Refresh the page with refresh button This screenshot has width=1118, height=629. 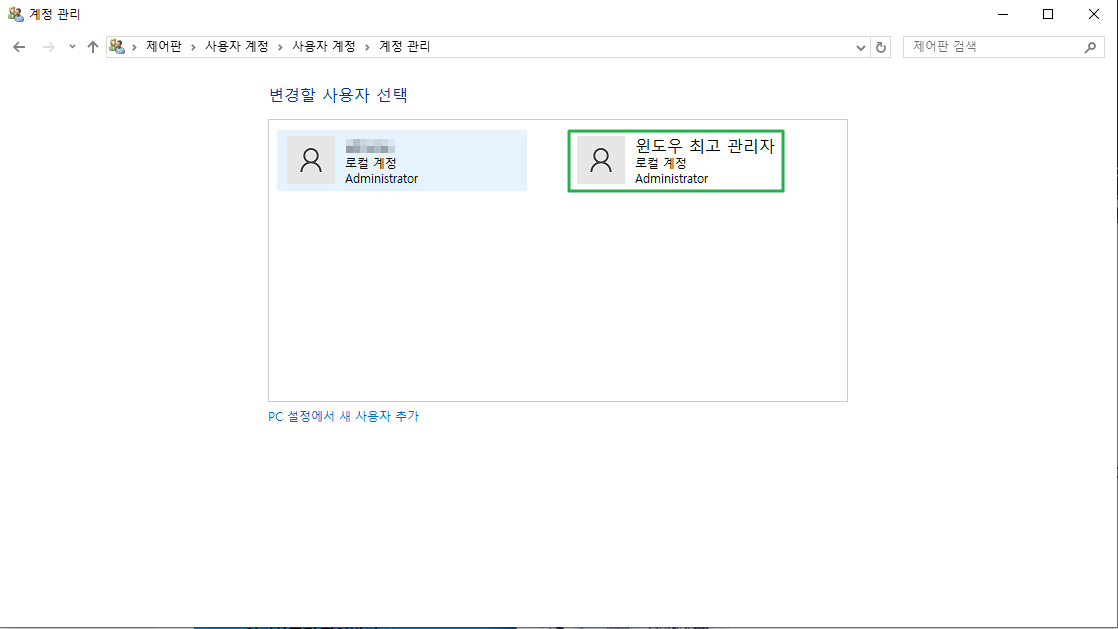881,47
